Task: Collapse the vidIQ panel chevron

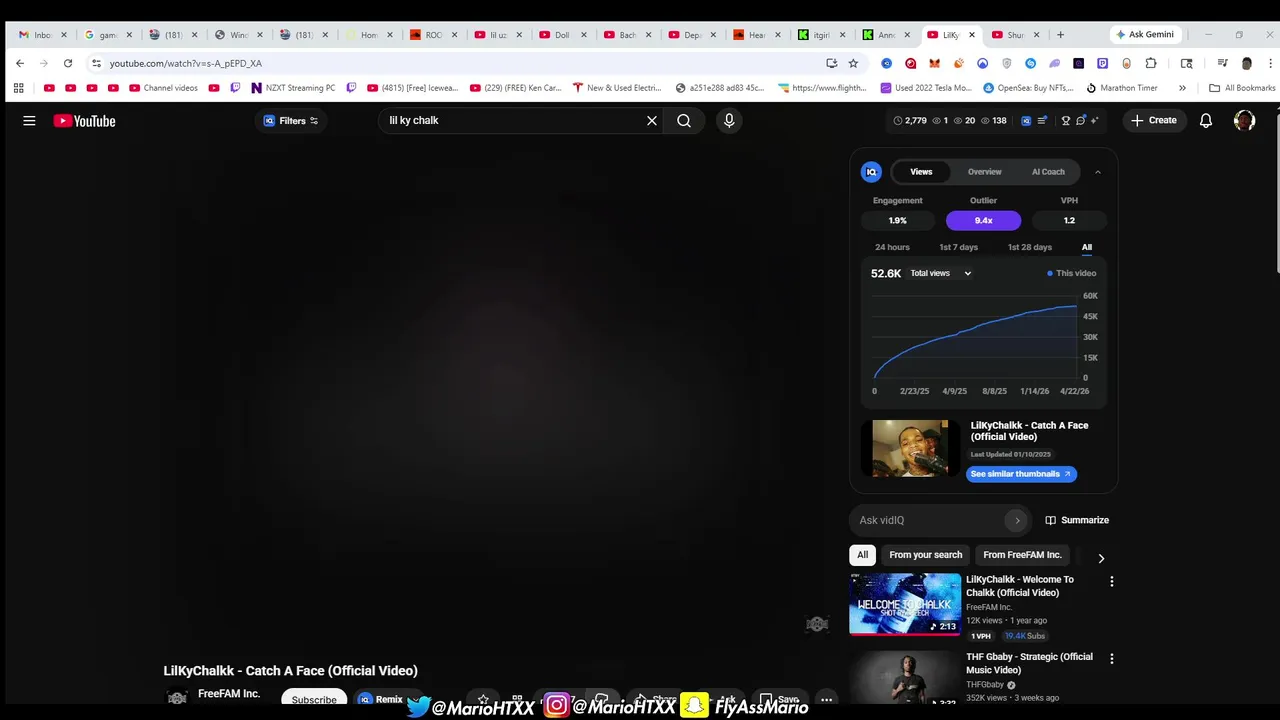Action: (1097, 172)
